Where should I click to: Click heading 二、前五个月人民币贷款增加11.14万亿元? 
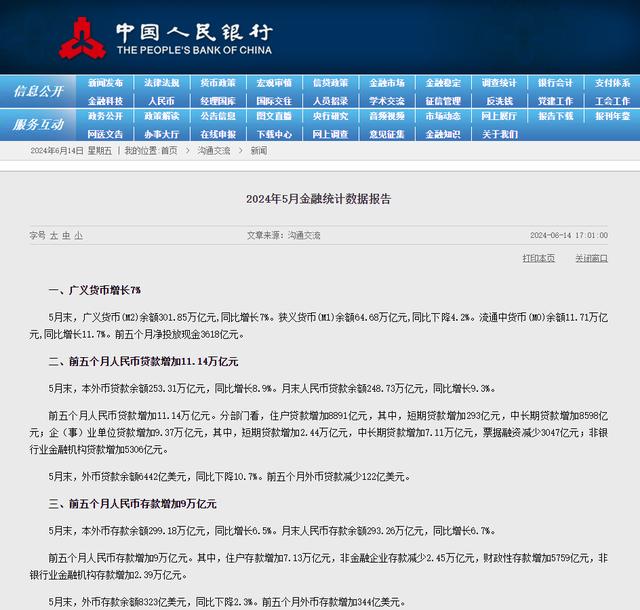143,361
